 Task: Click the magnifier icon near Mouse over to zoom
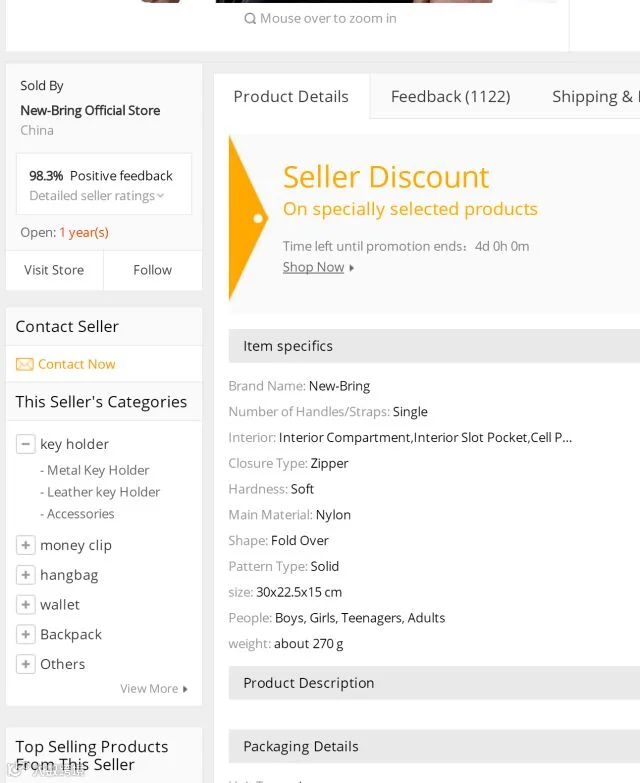pos(250,18)
